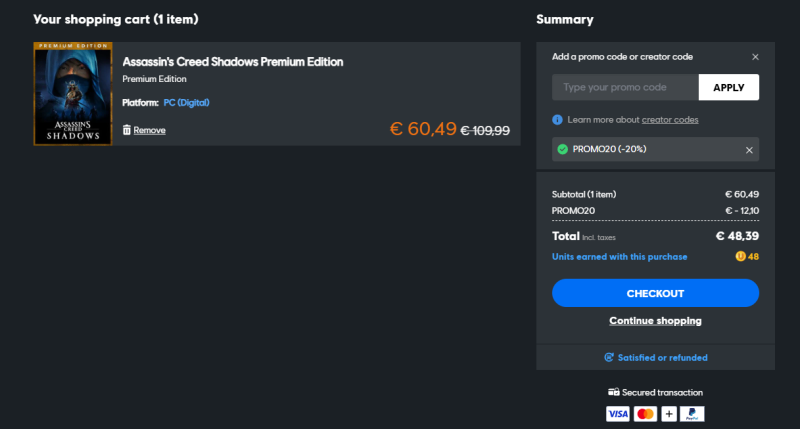The height and width of the screenshot is (429, 800).
Task: Click the info icon beside creator codes
Action: [x=557, y=120]
